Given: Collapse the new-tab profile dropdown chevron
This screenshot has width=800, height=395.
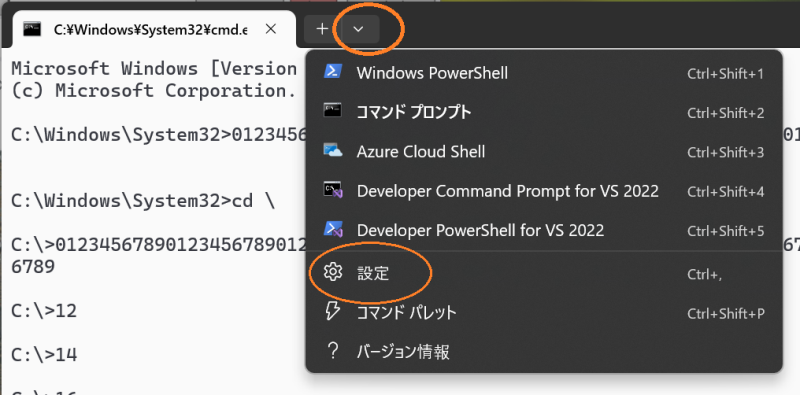Looking at the screenshot, I should pyautogui.click(x=358, y=29).
